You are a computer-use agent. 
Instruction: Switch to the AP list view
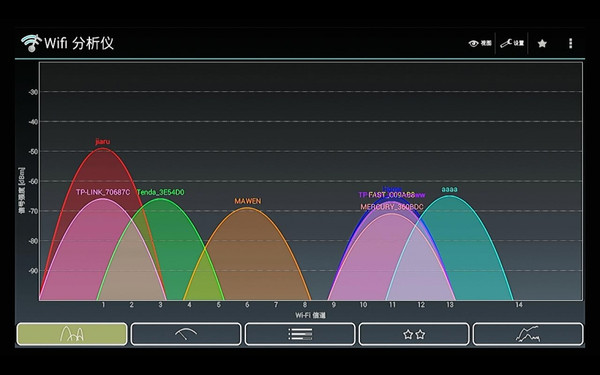300,334
